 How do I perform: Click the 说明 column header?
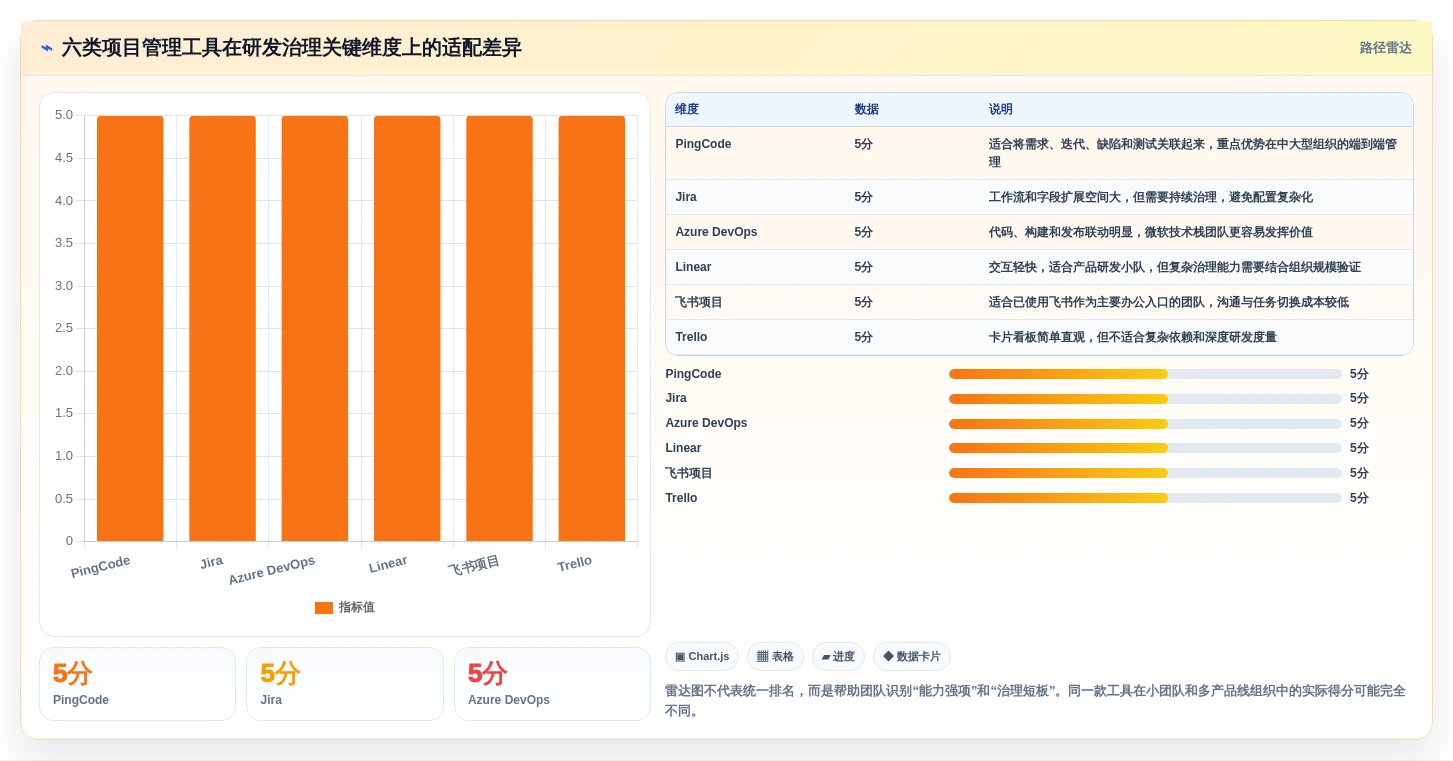point(1000,109)
